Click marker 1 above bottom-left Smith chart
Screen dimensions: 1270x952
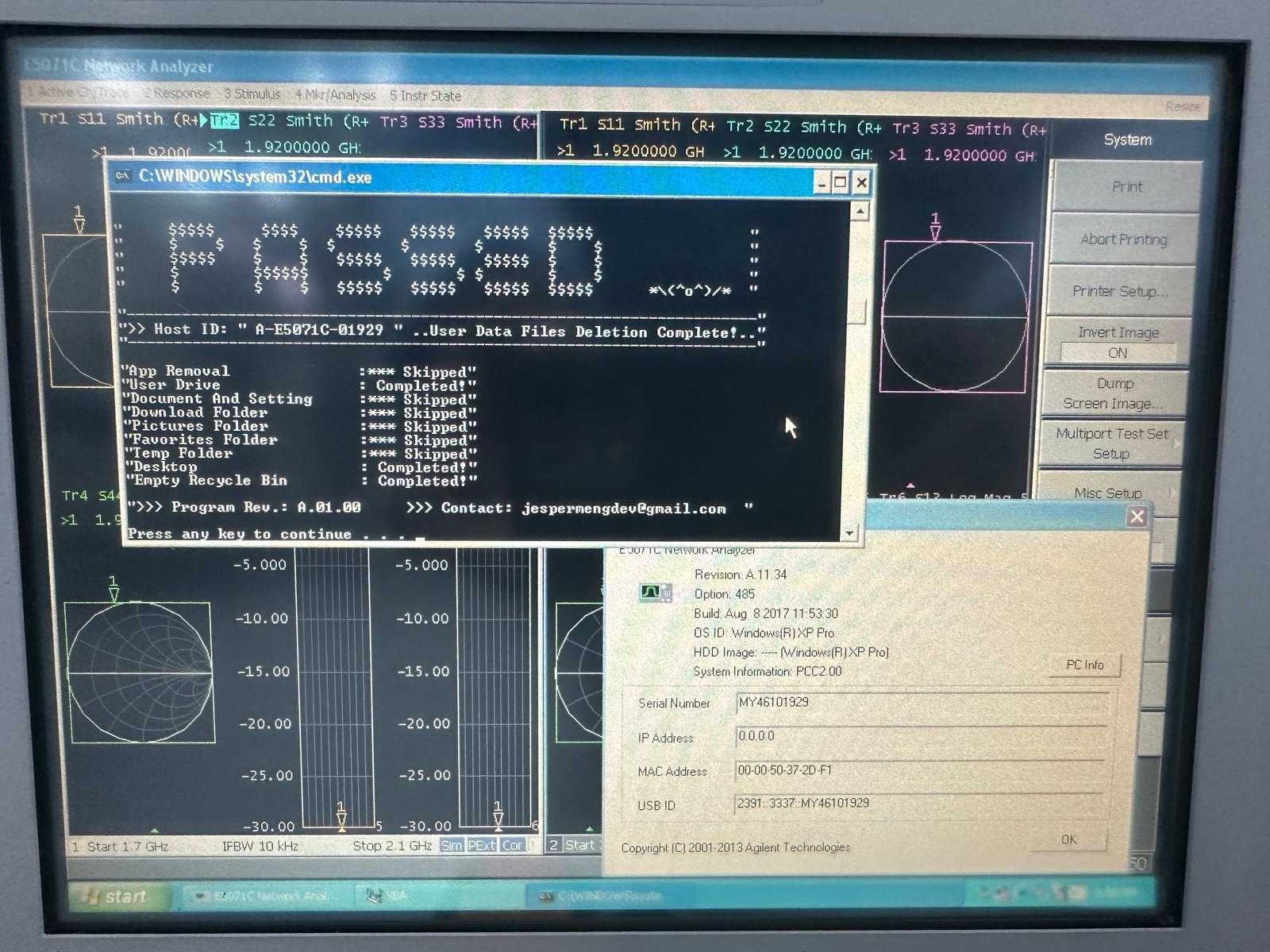tap(114, 589)
